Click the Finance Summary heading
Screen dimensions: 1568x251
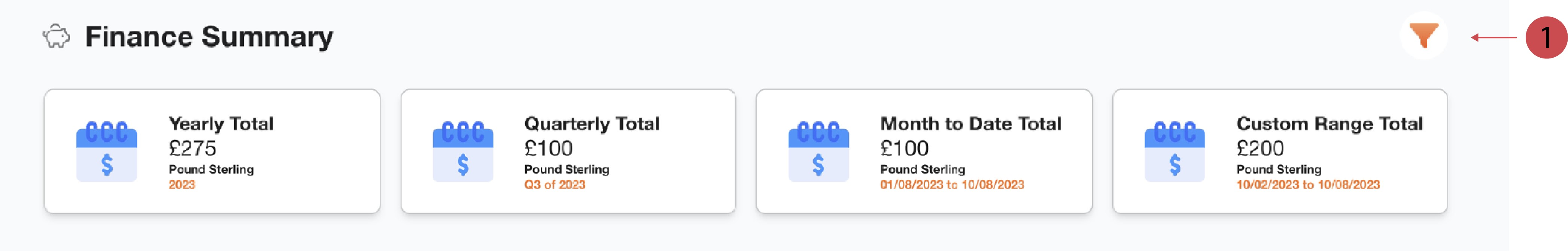(209, 37)
